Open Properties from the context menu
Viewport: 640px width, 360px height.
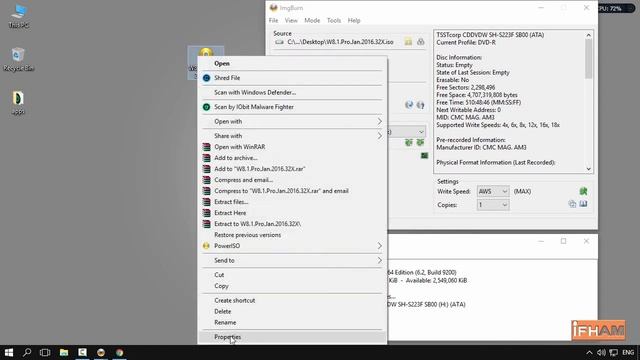(x=292, y=337)
